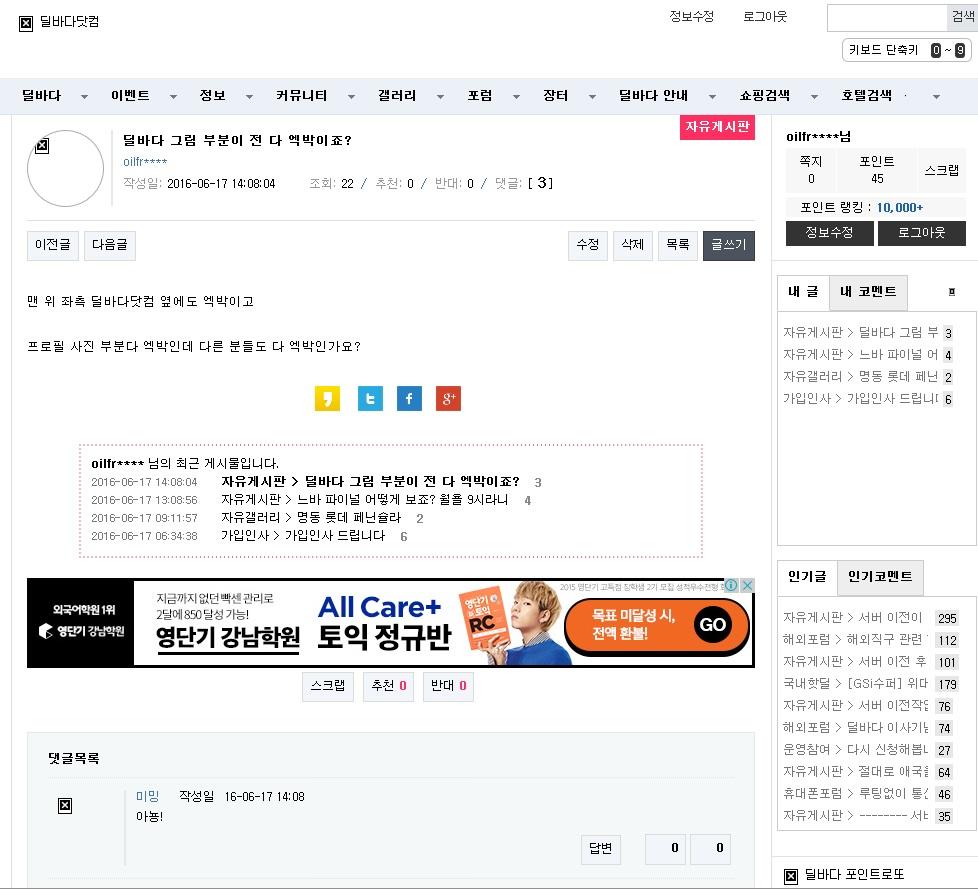This screenshot has width=978, height=889.
Task: Click the search input field at top
Action: [x=886, y=18]
